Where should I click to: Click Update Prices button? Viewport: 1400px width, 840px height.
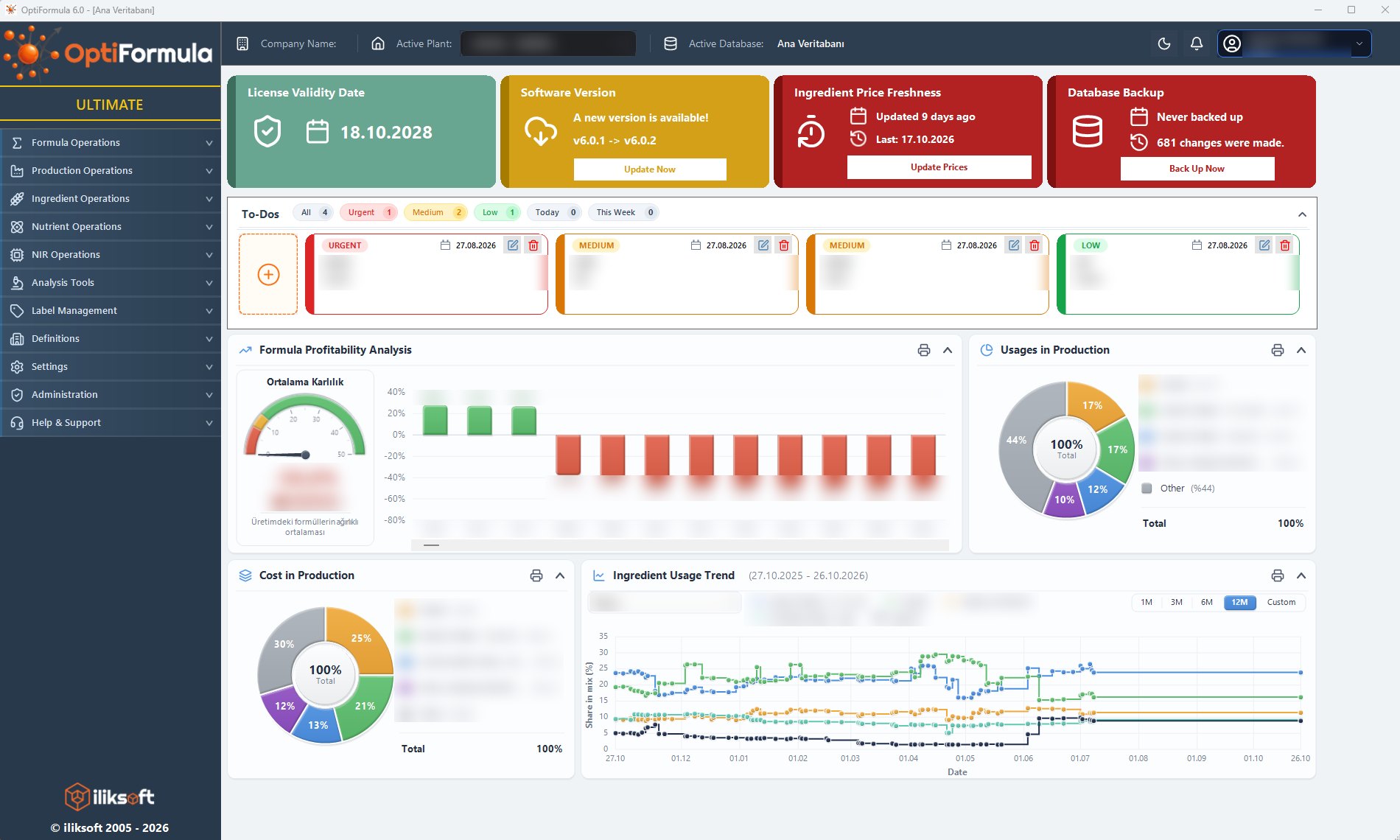(939, 167)
